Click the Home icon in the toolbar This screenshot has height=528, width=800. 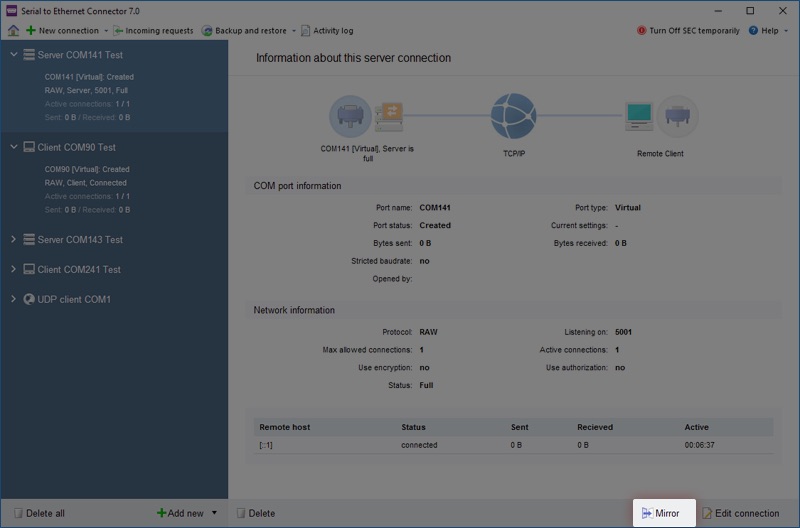point(13,31)
